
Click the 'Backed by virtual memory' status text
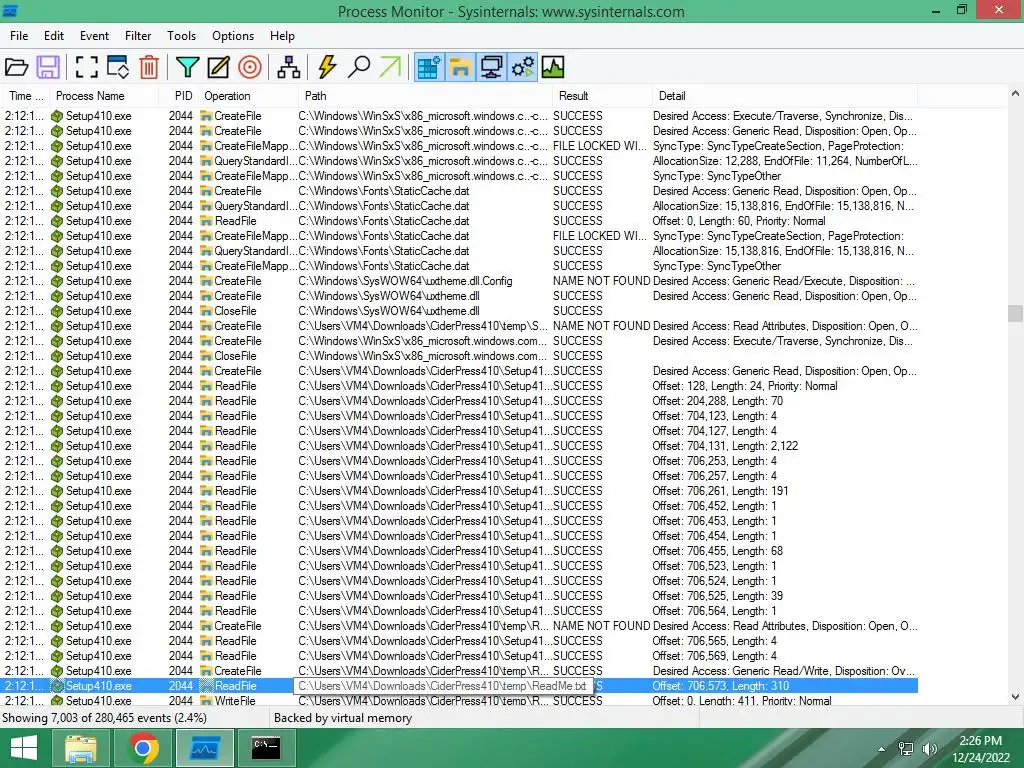[343, 718]
